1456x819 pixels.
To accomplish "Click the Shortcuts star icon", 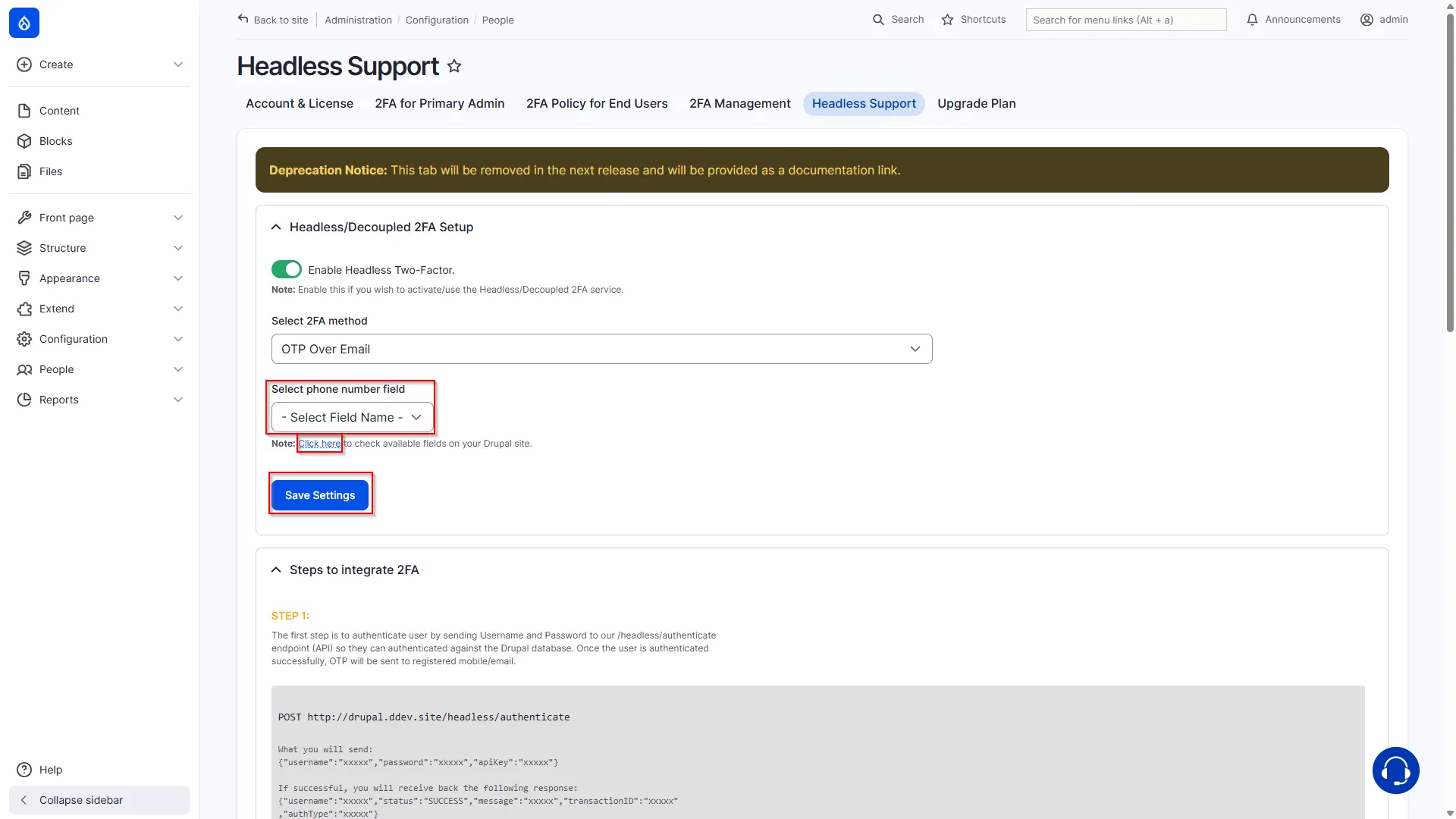I will [x=947, y=20].
